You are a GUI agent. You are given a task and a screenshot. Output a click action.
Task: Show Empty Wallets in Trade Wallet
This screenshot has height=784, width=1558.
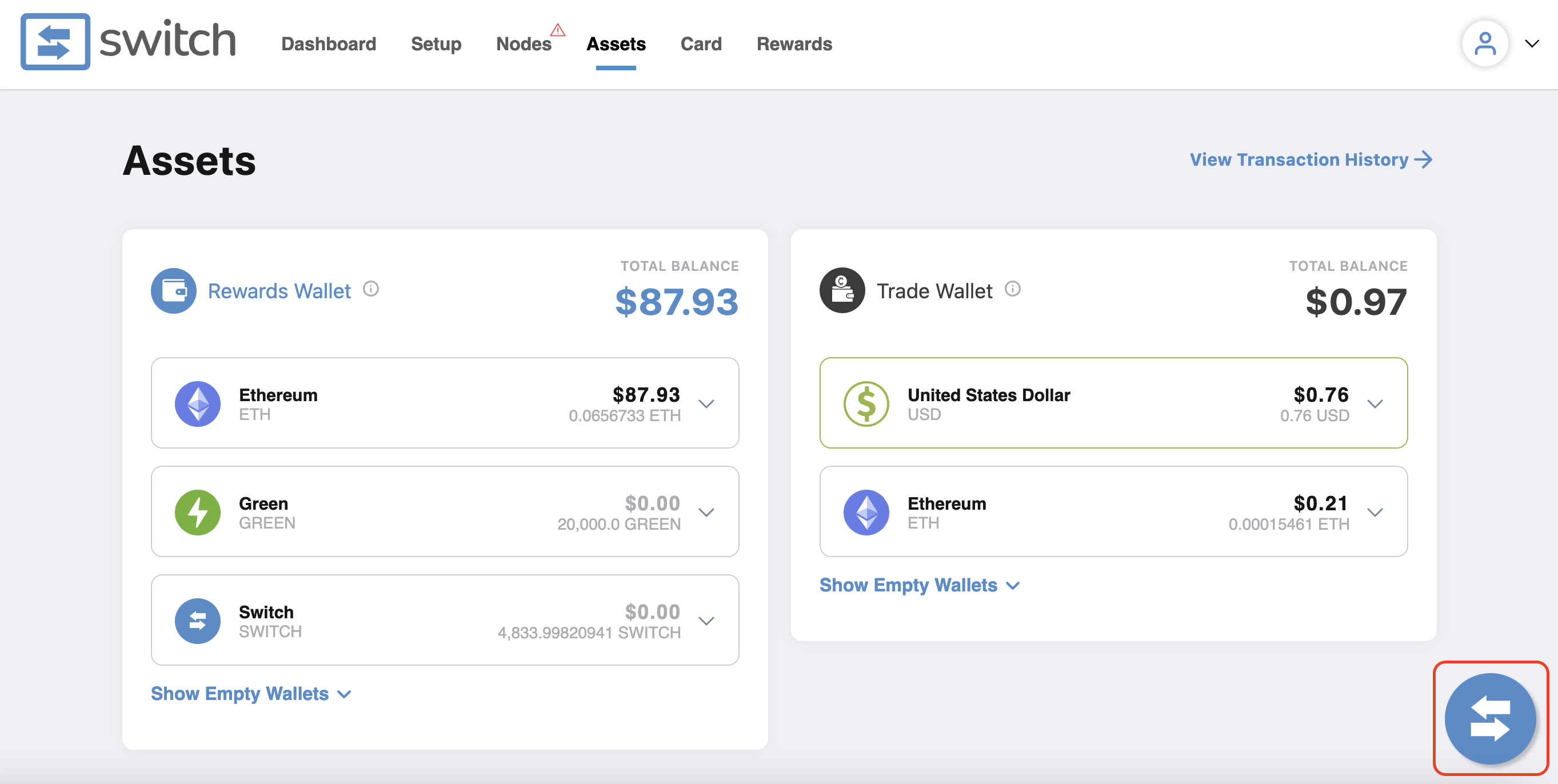coord(920,585)
